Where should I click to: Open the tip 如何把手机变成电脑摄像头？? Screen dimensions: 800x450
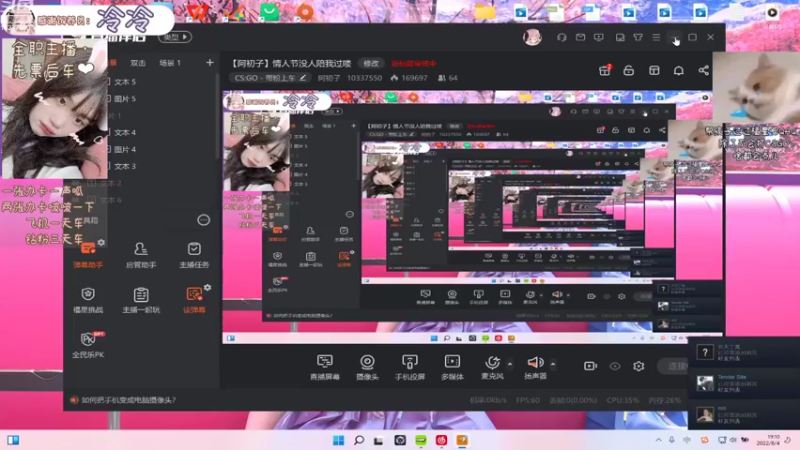[x=129, y=400]
